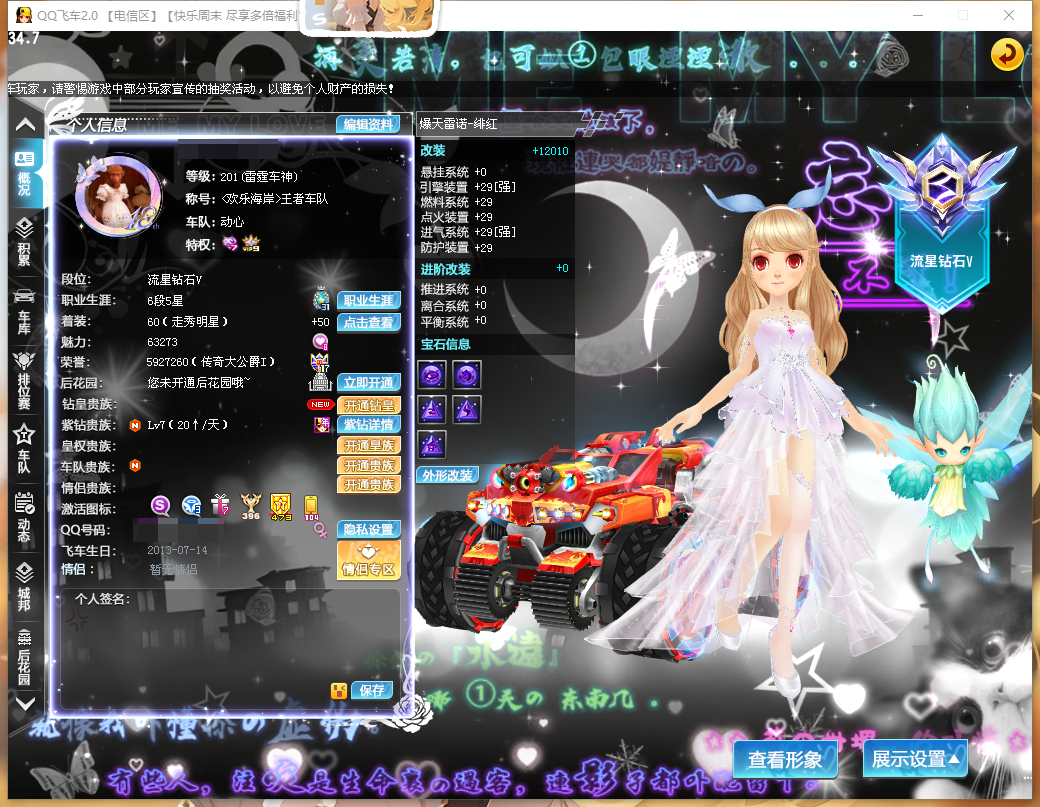Click the 爆天雷诺-绯红 car name label
Viewport: 1040px width, 807px height.
(458, 124)
